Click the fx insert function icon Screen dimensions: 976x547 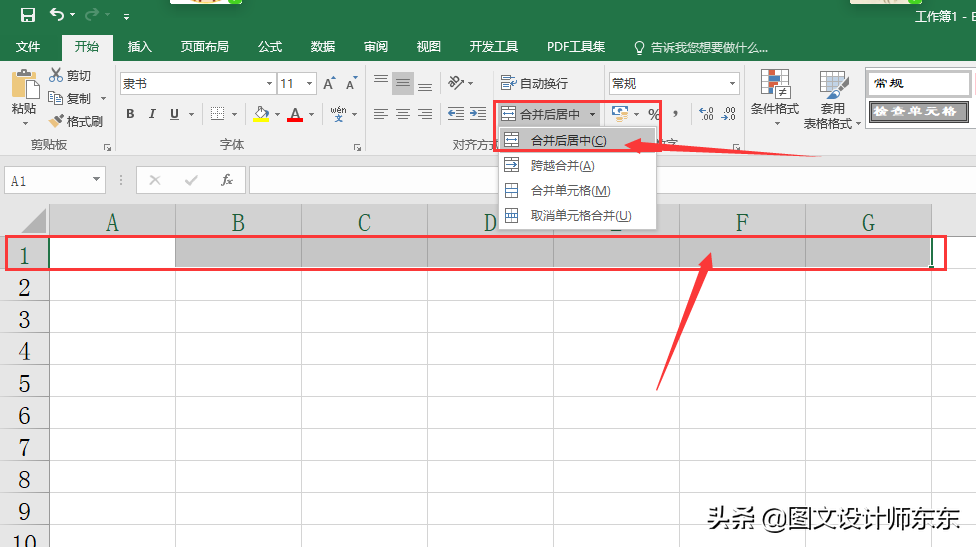tap(227, 180)
